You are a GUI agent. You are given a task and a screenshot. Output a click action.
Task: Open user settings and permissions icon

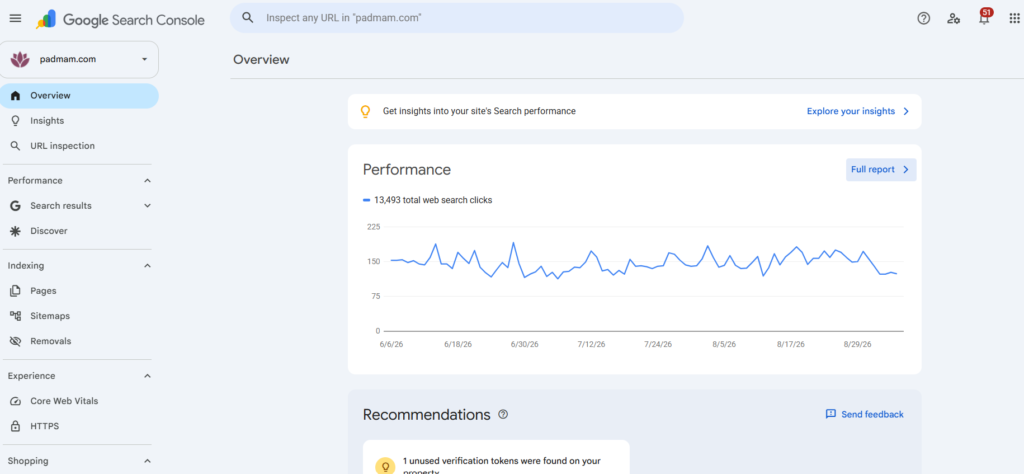[x=953, y=18]
